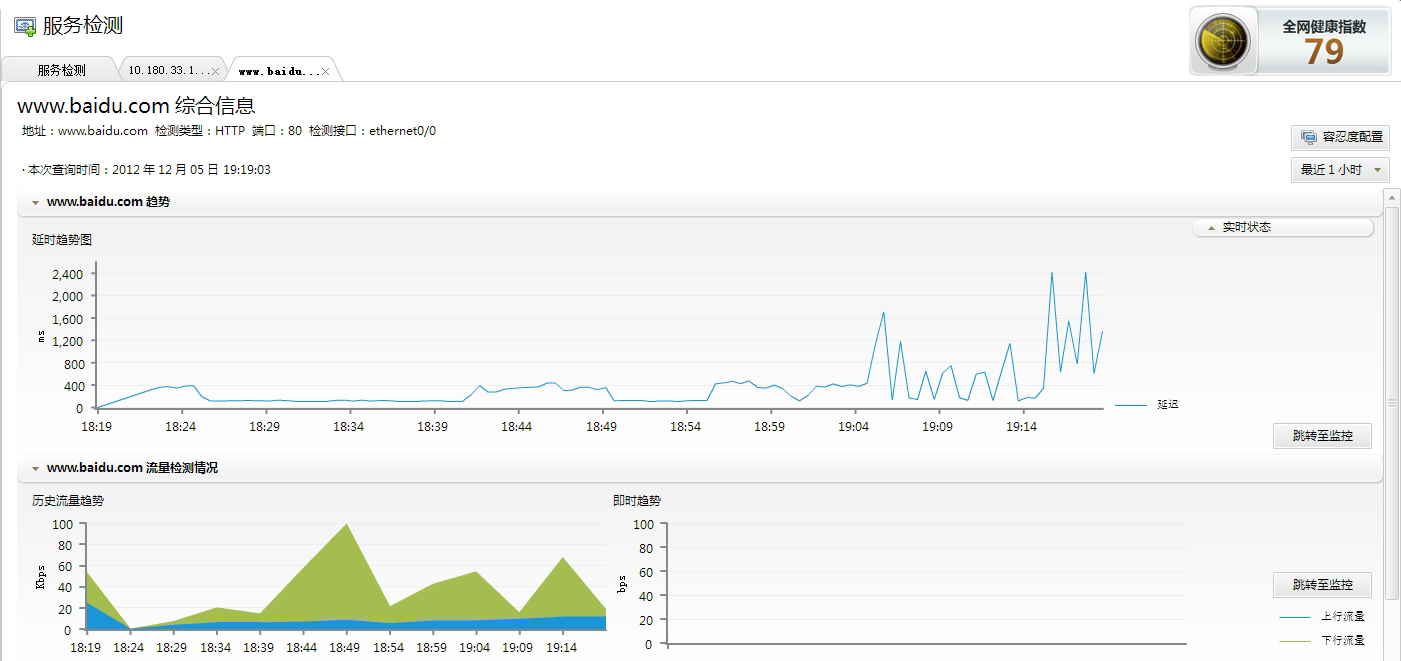The image size is (1401, 661).
Task: Click the 服务检测 page icon
Action: tap(24, 26)
